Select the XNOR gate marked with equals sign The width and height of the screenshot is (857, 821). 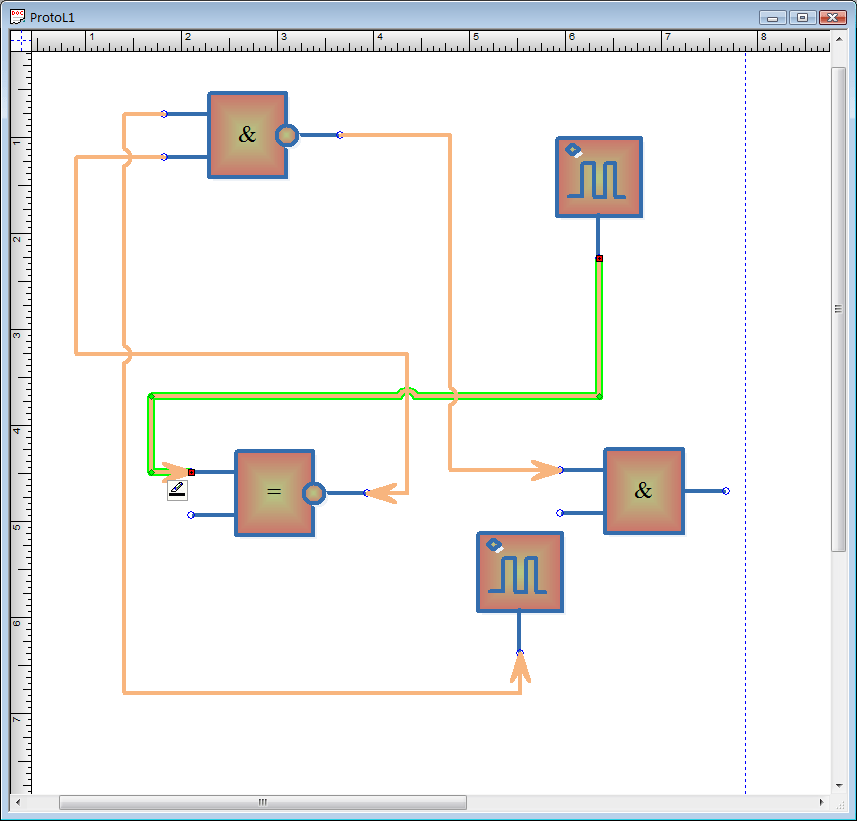coord(274,493)
